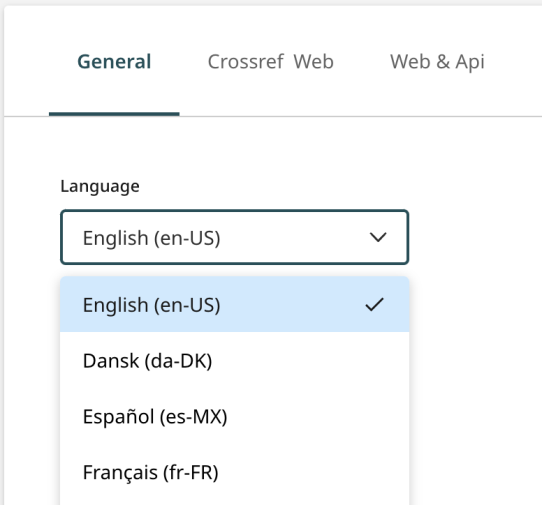Click the Language combo box showing English (en-US)
This screenshot has height=505, width=542.
coord(235,237)
